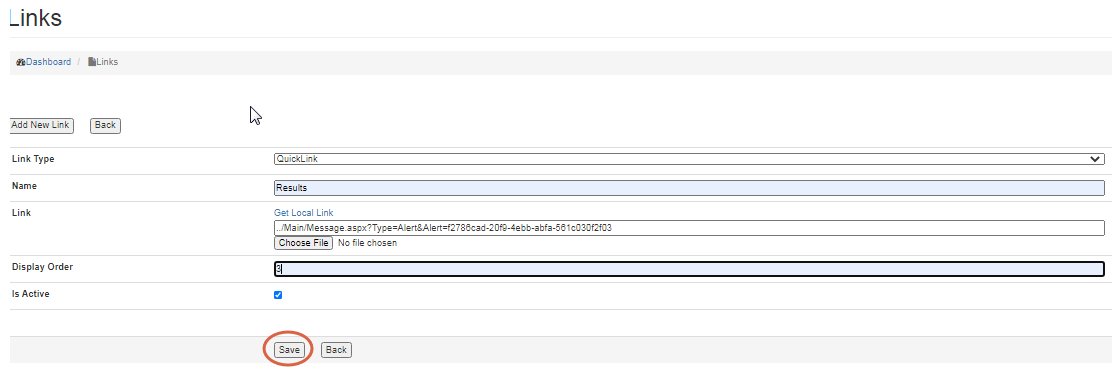Screen dimensions: 1112x368
Task: Click the No file chosen text
Action: coord(367,243)
